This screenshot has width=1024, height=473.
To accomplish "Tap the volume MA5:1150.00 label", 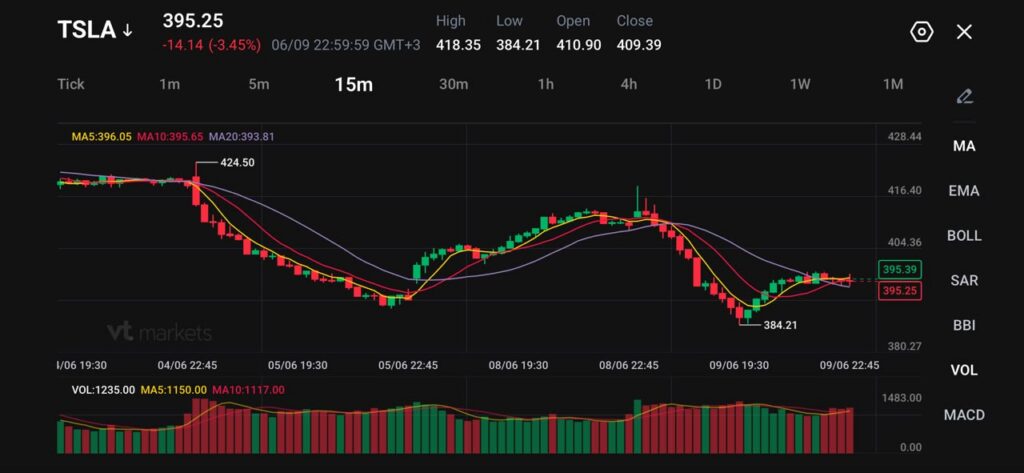I will (x=174, y=390).
